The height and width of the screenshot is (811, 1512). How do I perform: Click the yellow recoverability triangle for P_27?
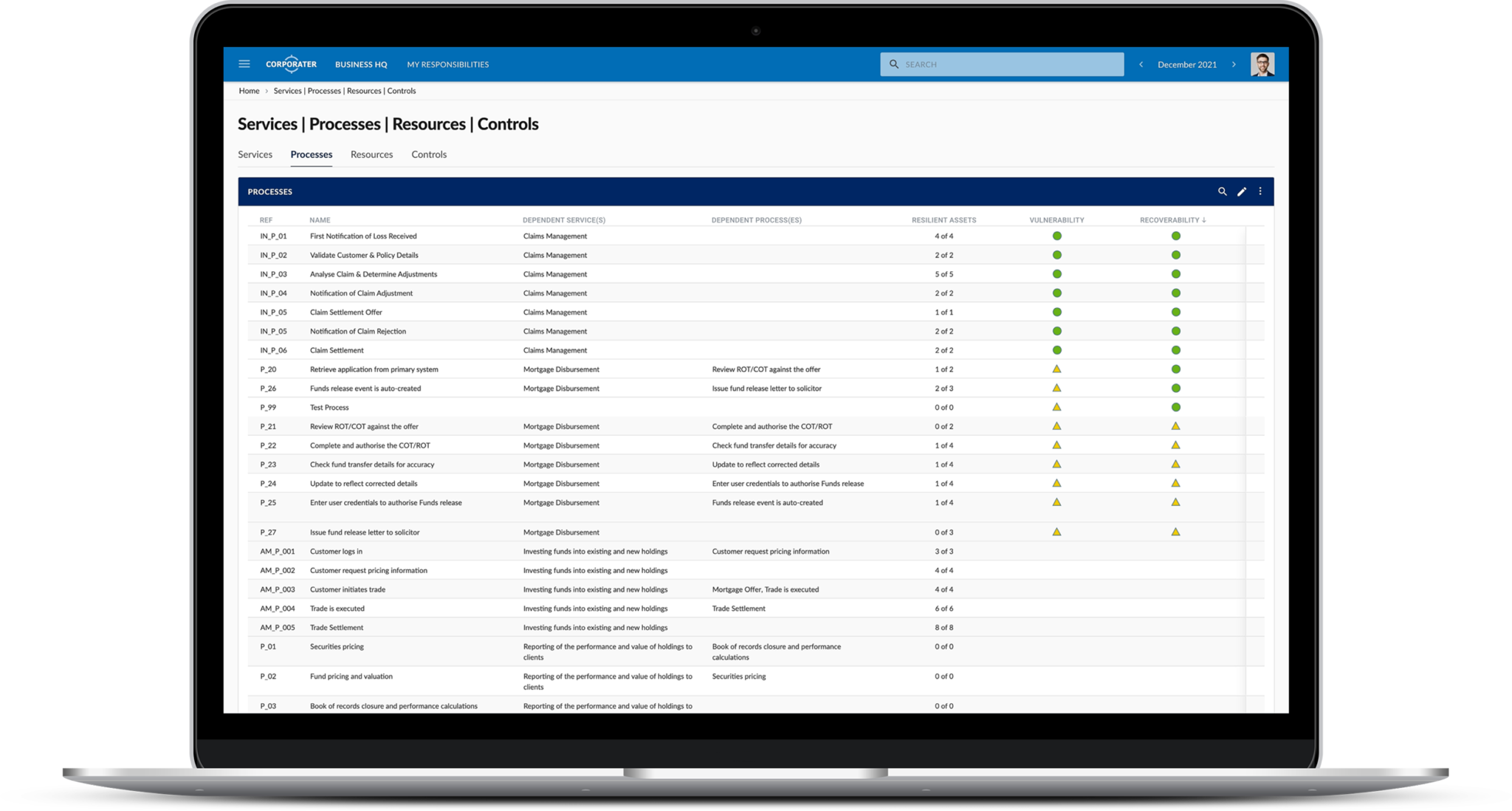[1175, 530]
